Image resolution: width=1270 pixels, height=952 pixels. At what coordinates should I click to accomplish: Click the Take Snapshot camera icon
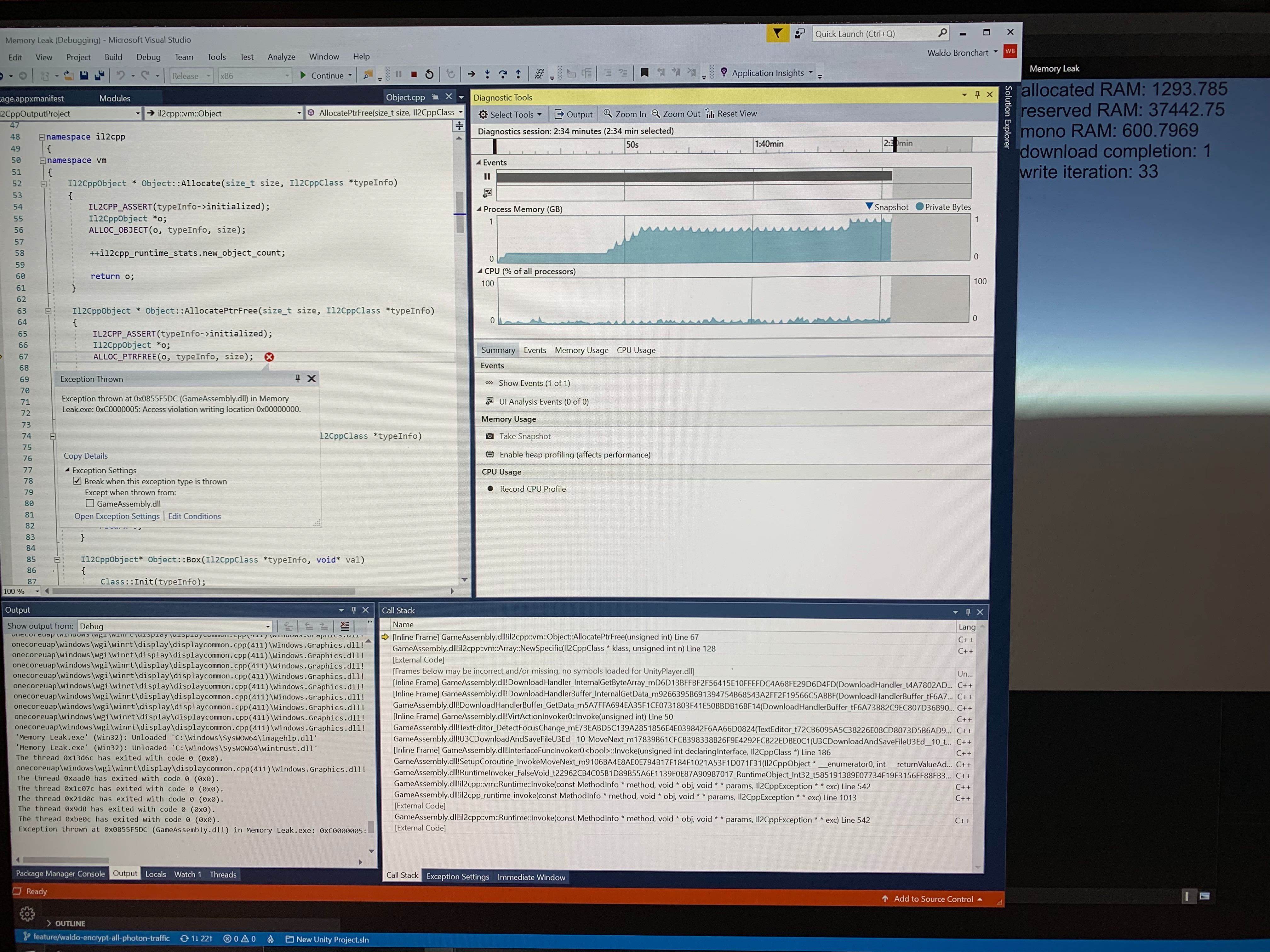490,436
